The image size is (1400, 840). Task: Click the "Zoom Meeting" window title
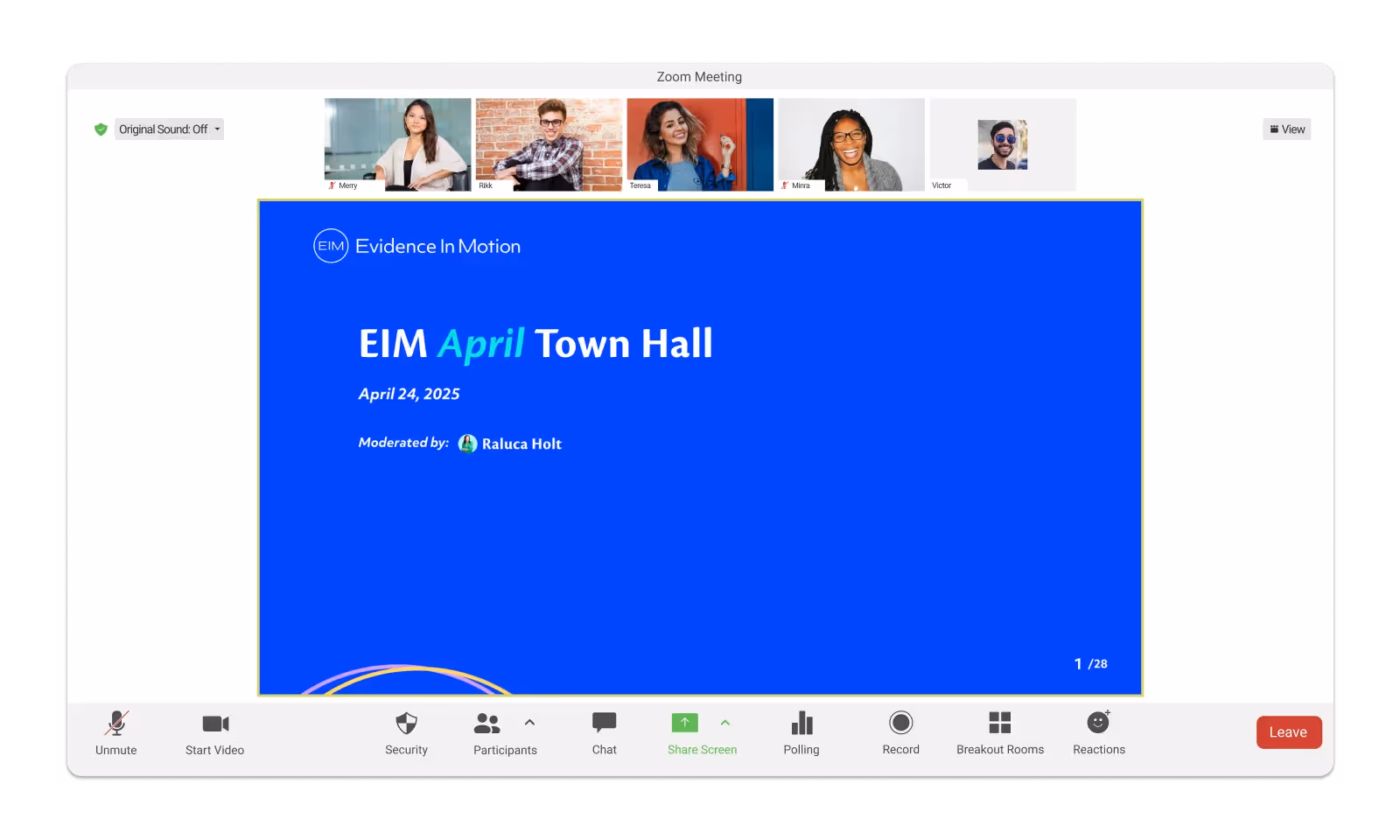(699, 77)
